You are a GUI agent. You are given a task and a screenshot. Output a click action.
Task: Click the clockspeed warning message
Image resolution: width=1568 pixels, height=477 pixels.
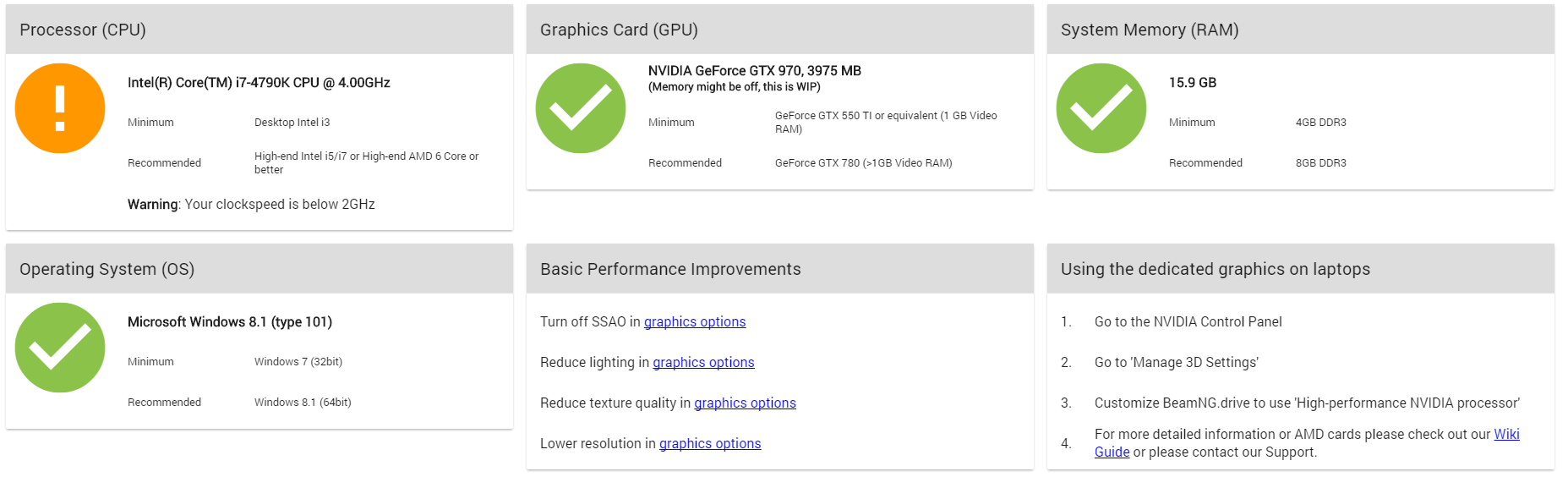(251, 205)
